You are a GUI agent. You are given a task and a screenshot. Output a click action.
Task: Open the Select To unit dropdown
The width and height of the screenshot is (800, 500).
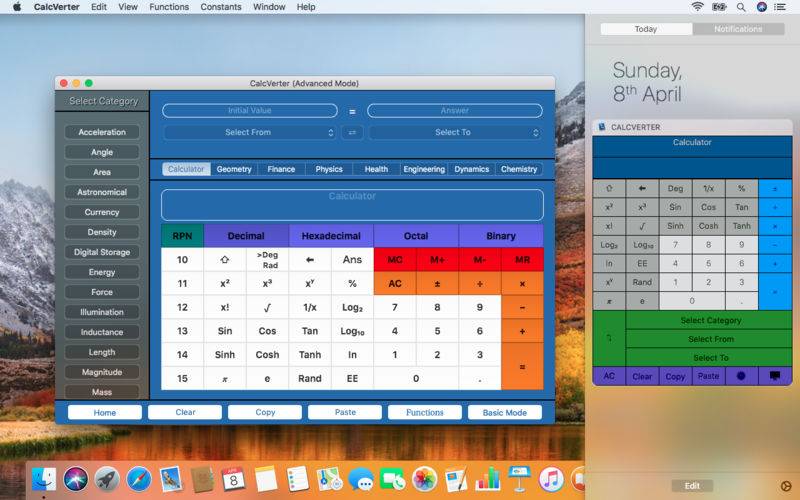coord(455,133)
